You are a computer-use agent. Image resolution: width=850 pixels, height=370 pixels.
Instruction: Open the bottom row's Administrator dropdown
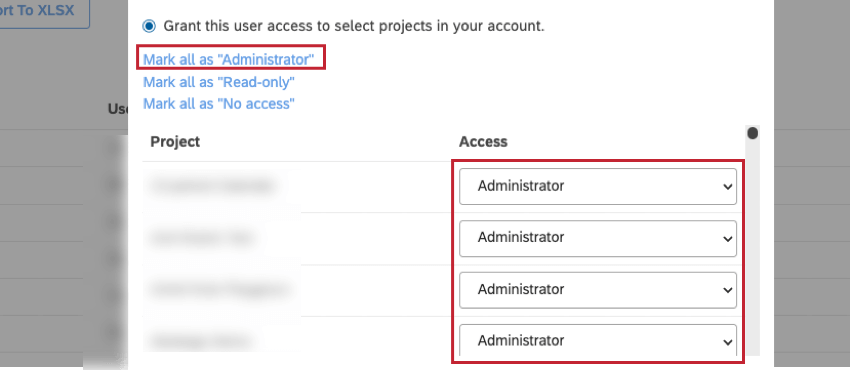click(597, 340)
